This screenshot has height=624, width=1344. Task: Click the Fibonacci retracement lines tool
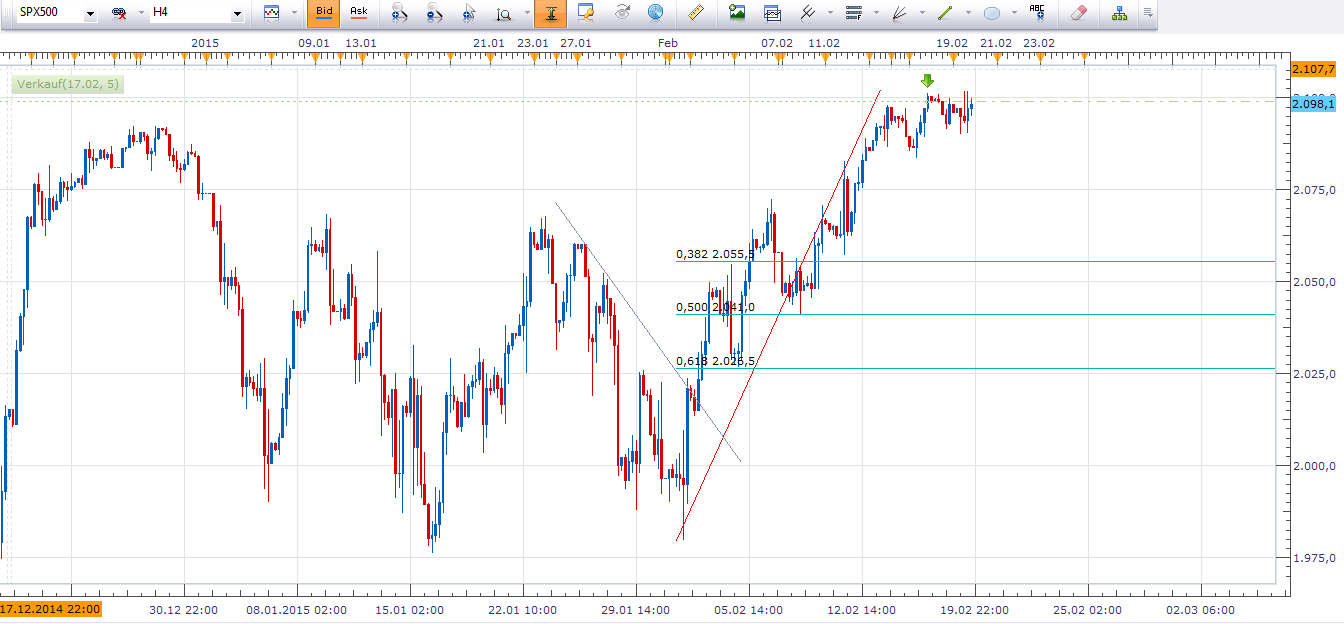(x=852, y=13)
